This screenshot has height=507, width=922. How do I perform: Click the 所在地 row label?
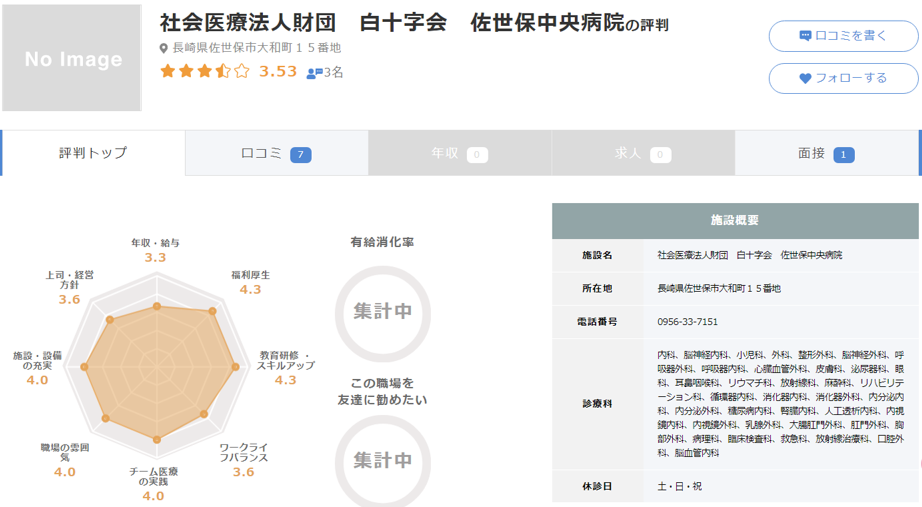tap(597, 288)
